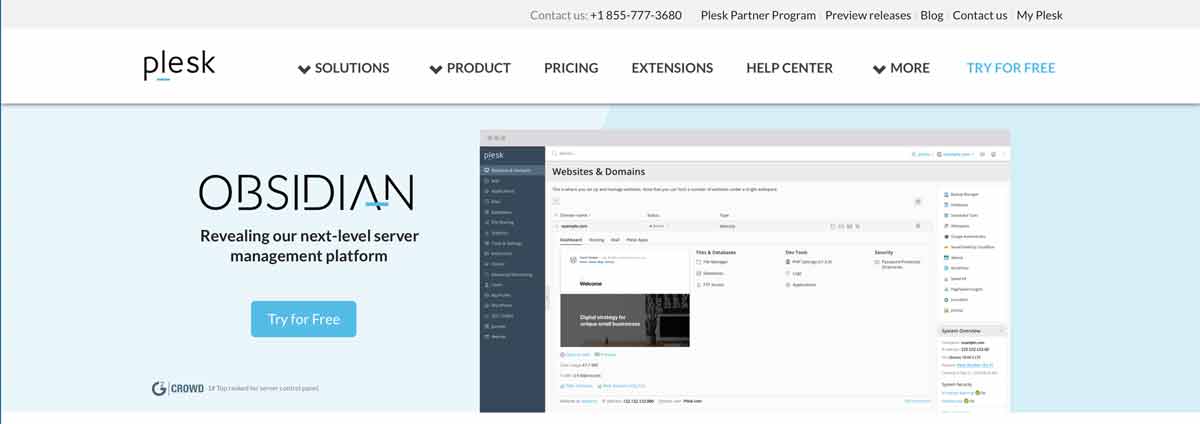Open Contact us link
The image size is (1200, 424).
(980, 15)
